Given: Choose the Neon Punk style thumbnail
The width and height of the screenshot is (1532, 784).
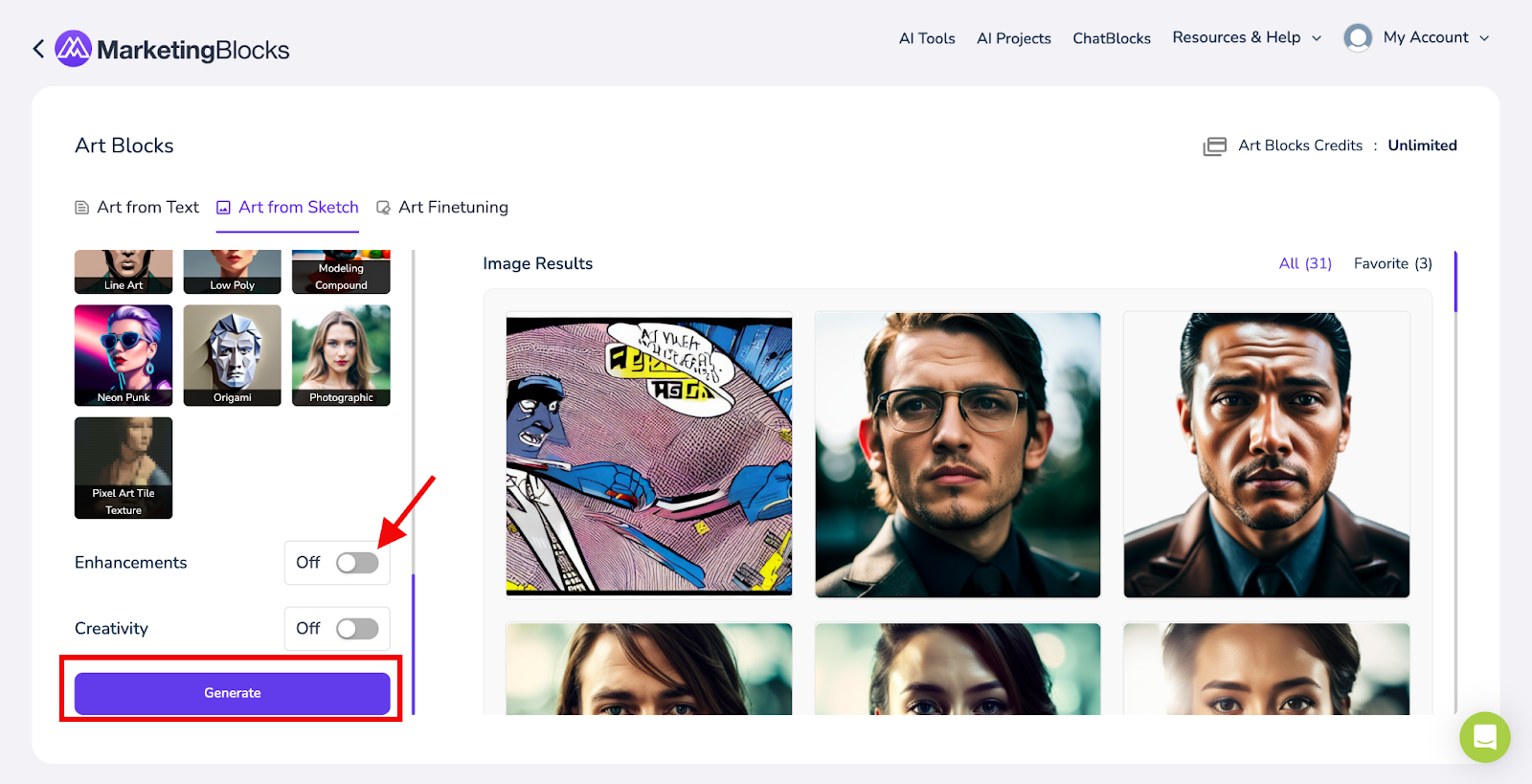Looking at the screenshot, I should coord(124,355).
